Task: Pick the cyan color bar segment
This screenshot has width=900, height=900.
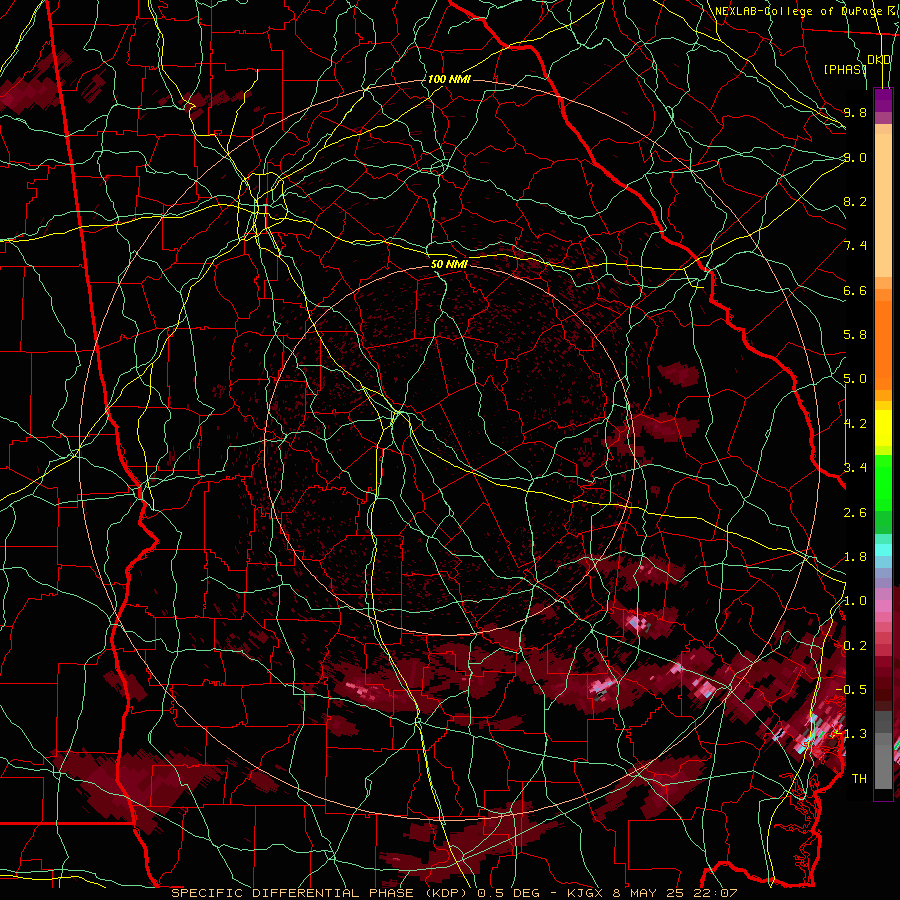Action: click(883, 550)
